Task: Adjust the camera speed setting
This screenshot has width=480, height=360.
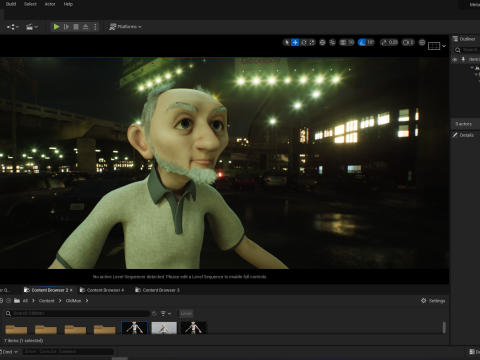Action: click(408, 42)
